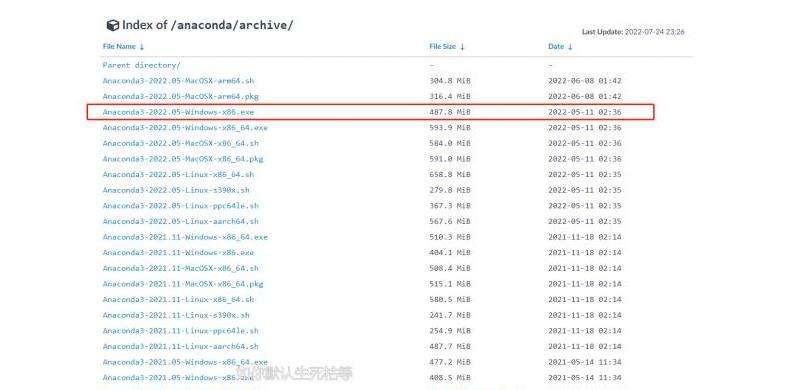Click the box icon beside Index heading
Screen dimensions: 800x390
[112, 25]
